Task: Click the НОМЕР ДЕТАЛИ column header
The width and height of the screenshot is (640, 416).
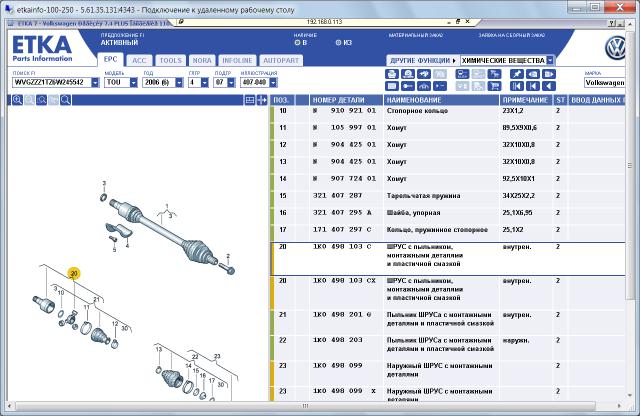Action: point(346,100)
